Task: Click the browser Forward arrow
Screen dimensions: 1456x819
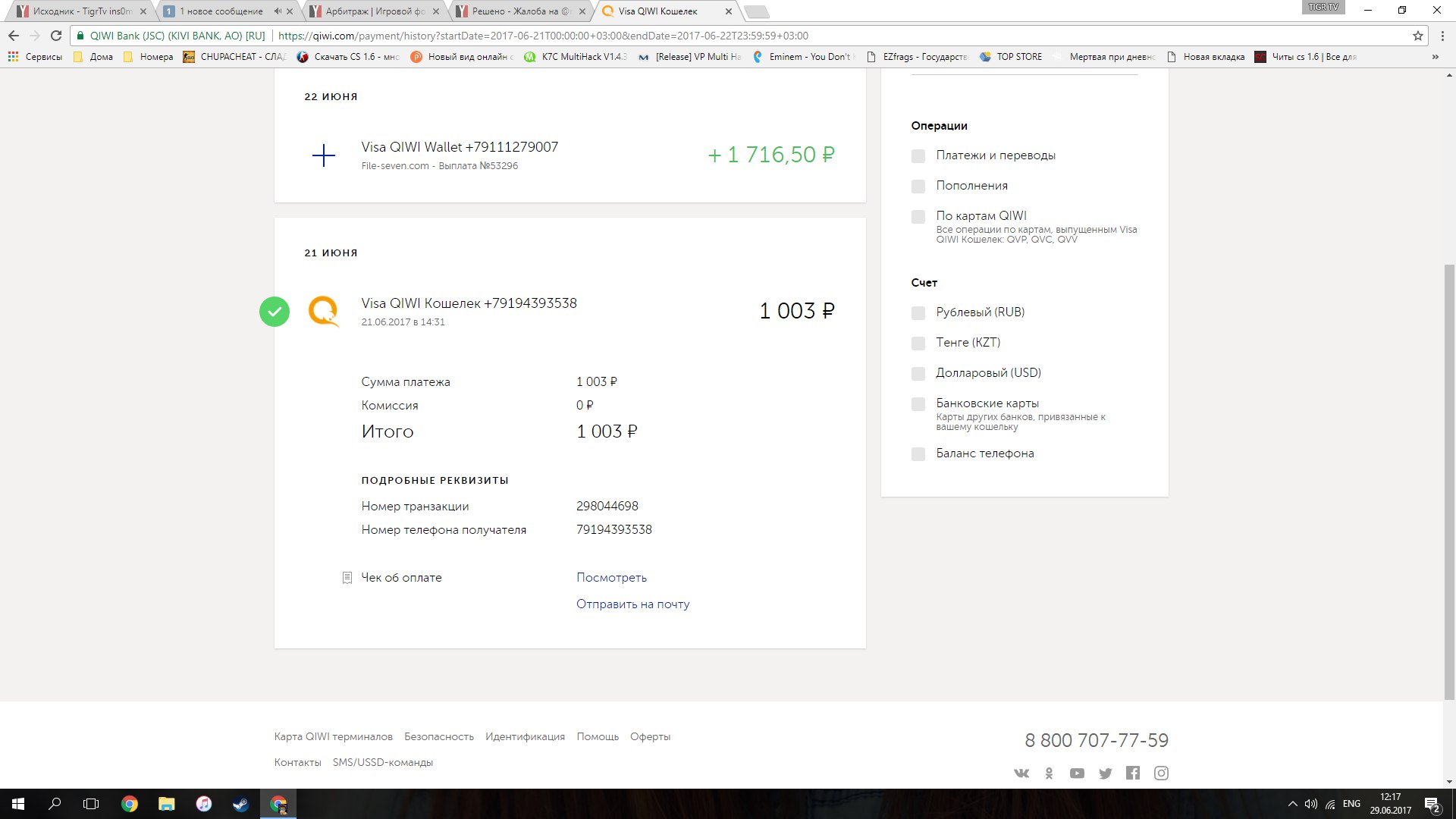Action: [x=35, y=36]
